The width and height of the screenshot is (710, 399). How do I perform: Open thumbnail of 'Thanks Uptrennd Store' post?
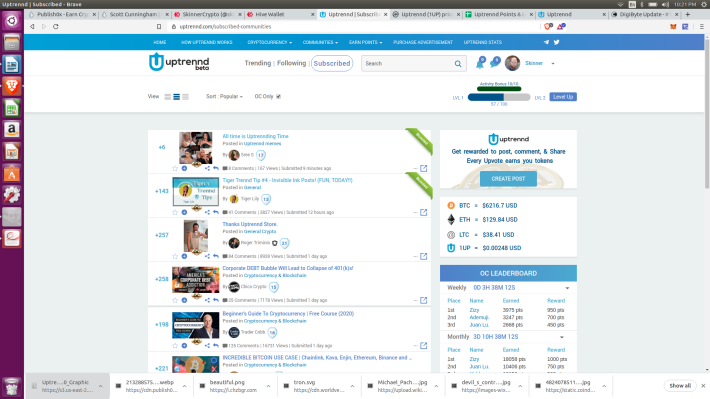[x=196, y=236]
